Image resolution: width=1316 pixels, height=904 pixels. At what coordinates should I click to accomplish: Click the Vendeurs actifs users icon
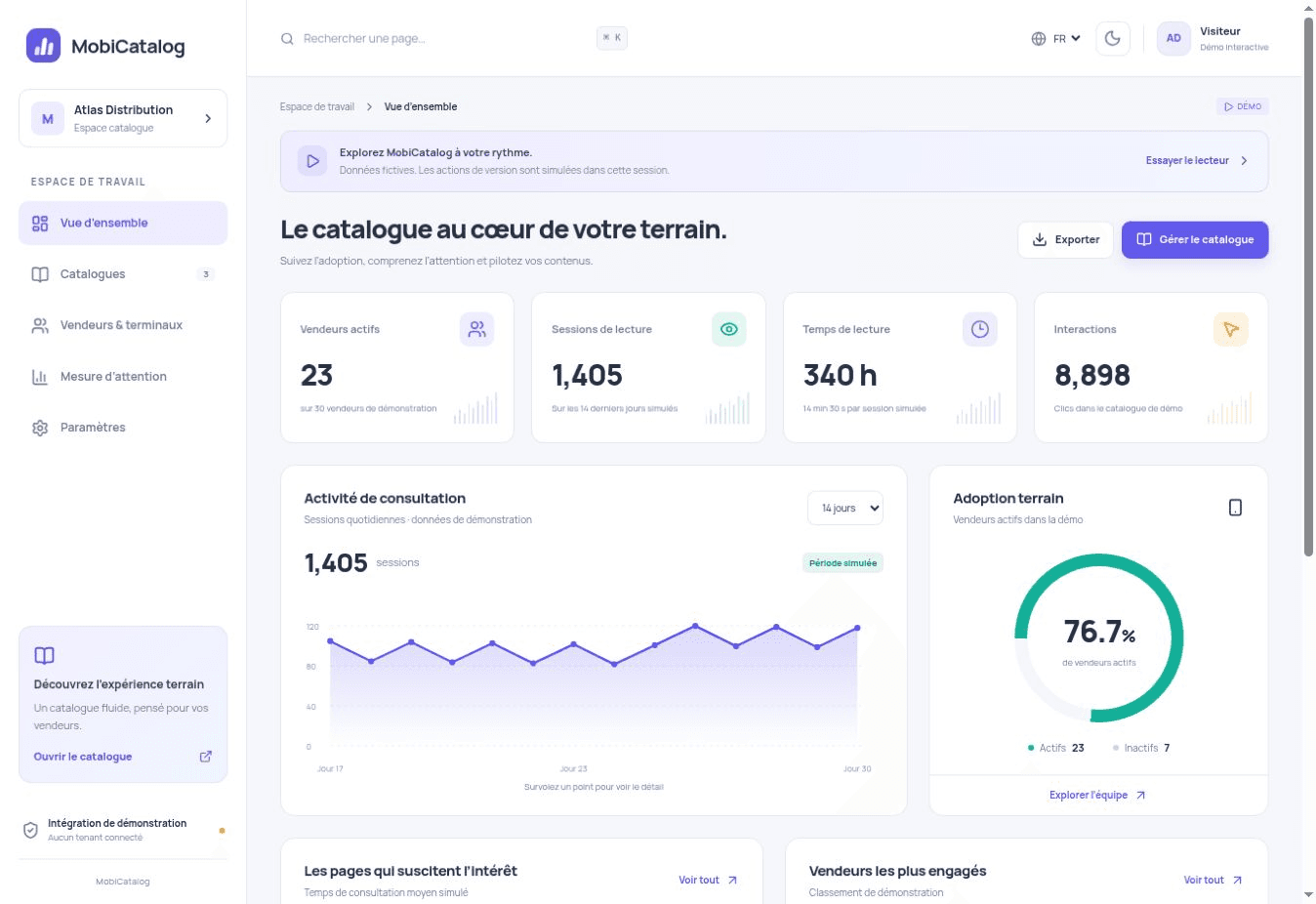coord(477,330)
